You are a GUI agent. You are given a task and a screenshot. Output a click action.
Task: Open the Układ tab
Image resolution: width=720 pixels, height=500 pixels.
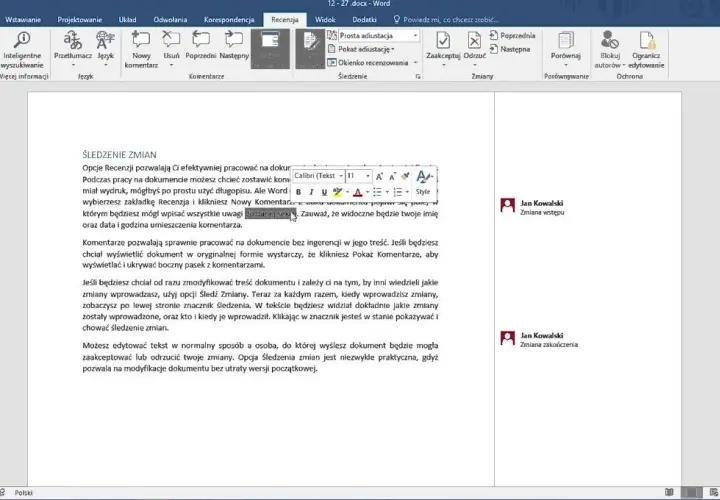tap(127, 20)
